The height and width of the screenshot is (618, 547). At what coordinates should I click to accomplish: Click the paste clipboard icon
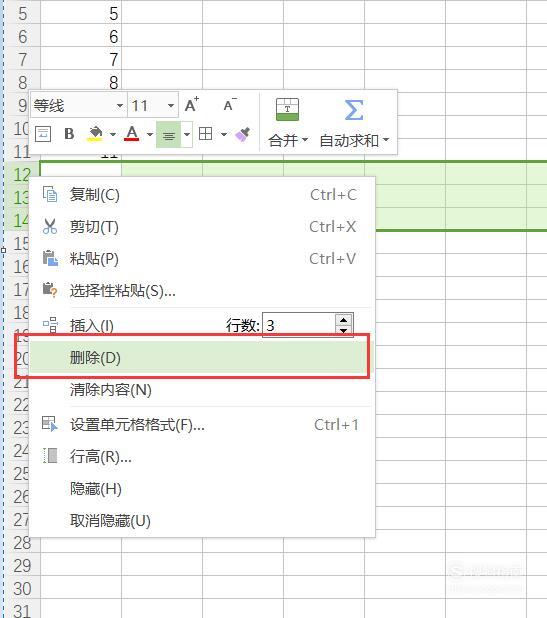[x=50, y=258]
